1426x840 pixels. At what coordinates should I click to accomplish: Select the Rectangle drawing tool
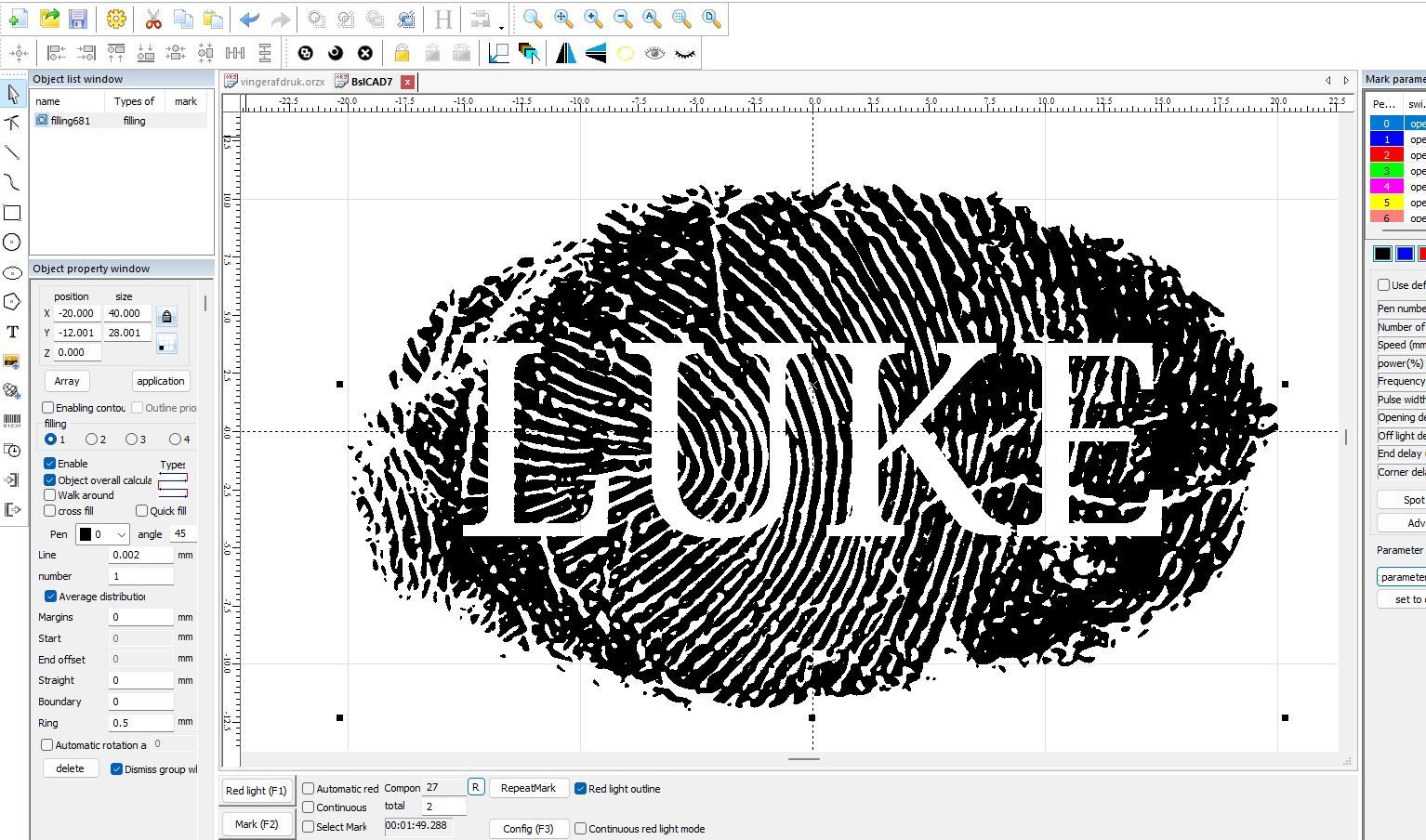(12, 213)
